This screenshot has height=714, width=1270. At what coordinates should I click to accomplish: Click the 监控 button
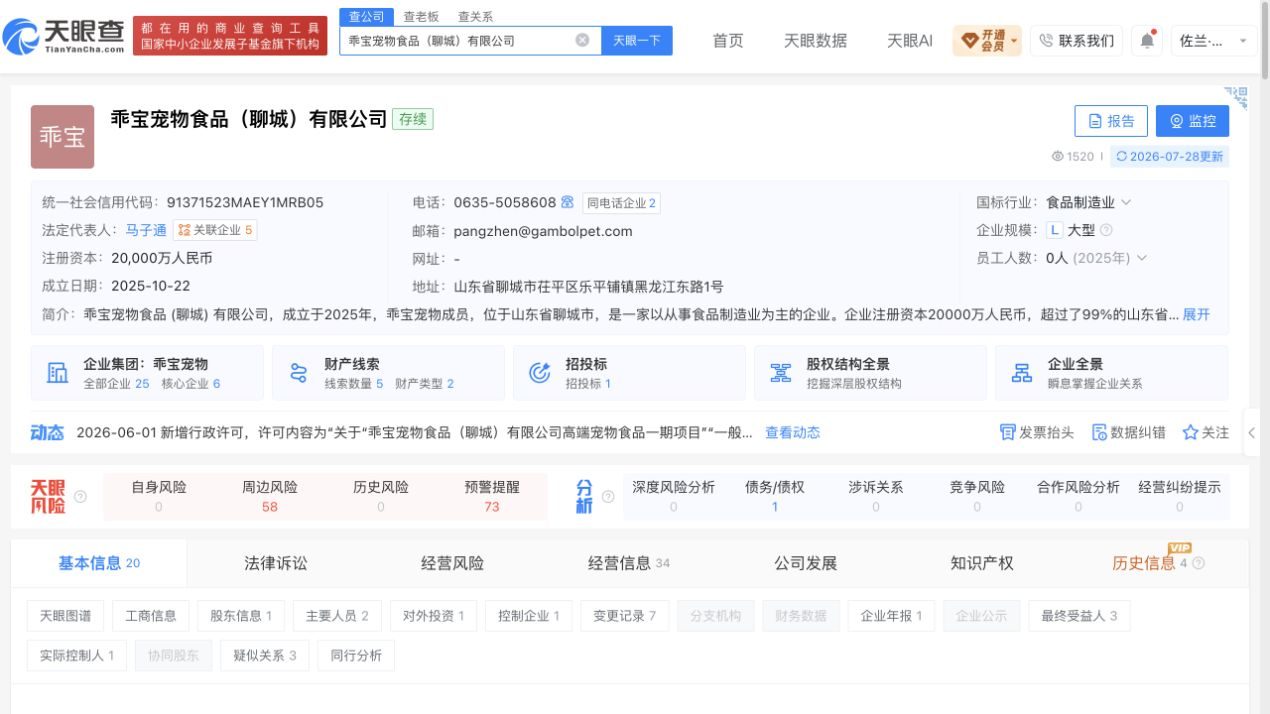click(1192, 121)
